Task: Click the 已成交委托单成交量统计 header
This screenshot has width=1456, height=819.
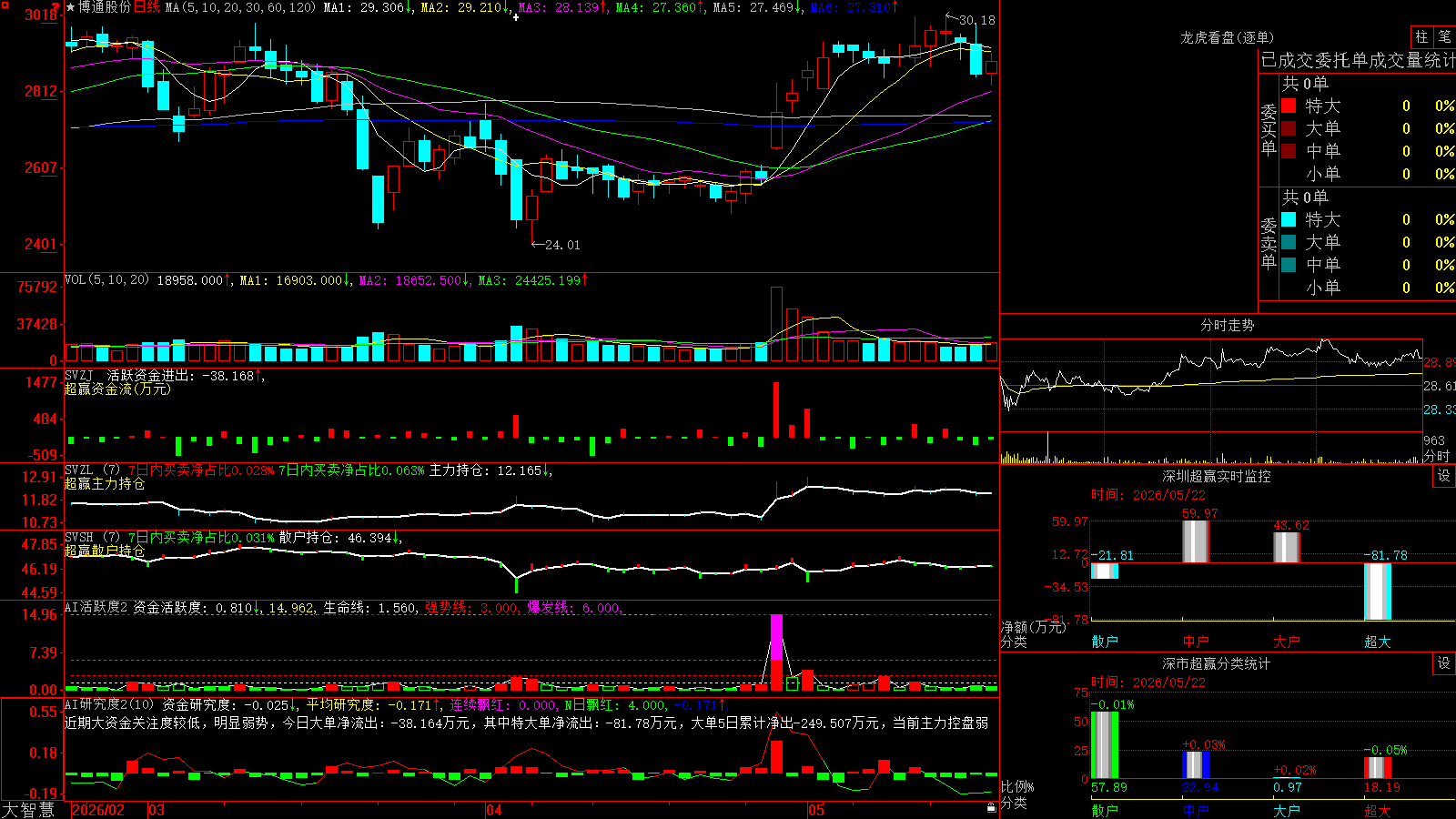Action: click(1358, 60)
